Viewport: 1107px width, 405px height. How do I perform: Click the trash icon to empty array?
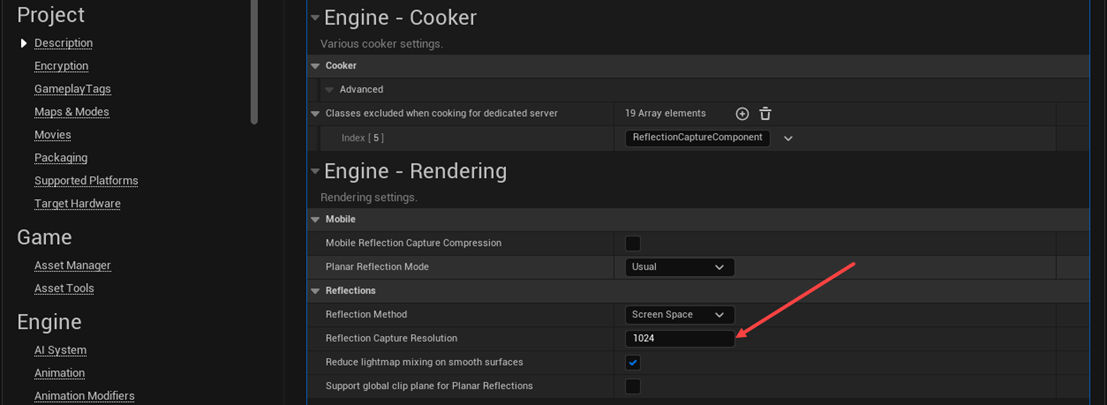765,114
